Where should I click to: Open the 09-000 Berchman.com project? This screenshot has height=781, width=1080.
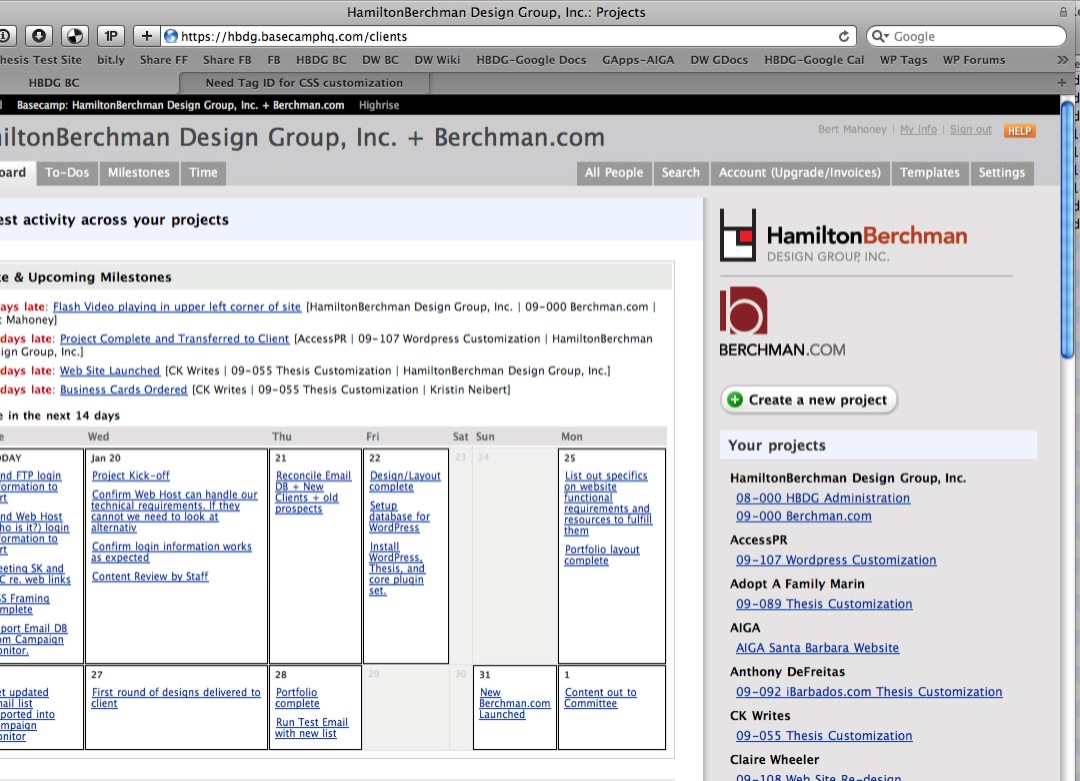coord(804,516)
